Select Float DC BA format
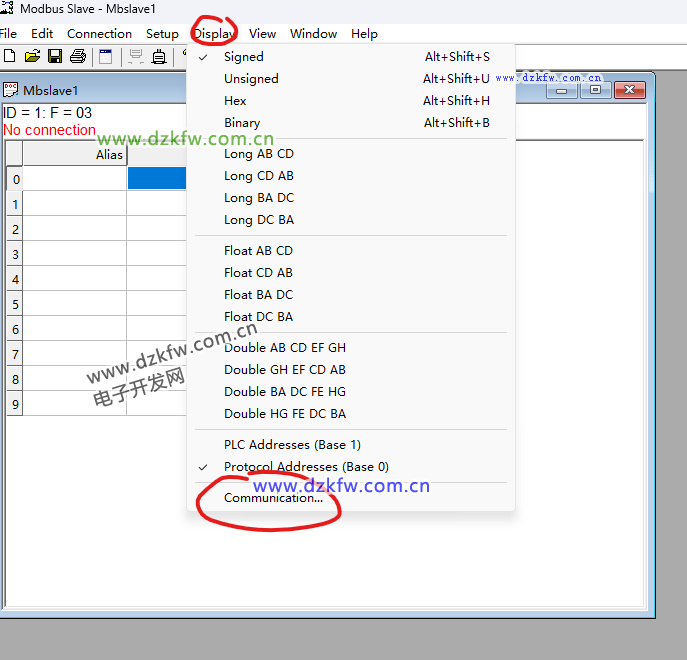Image resolution: width=687 pixels, height=660 pixels. [351, 316]
